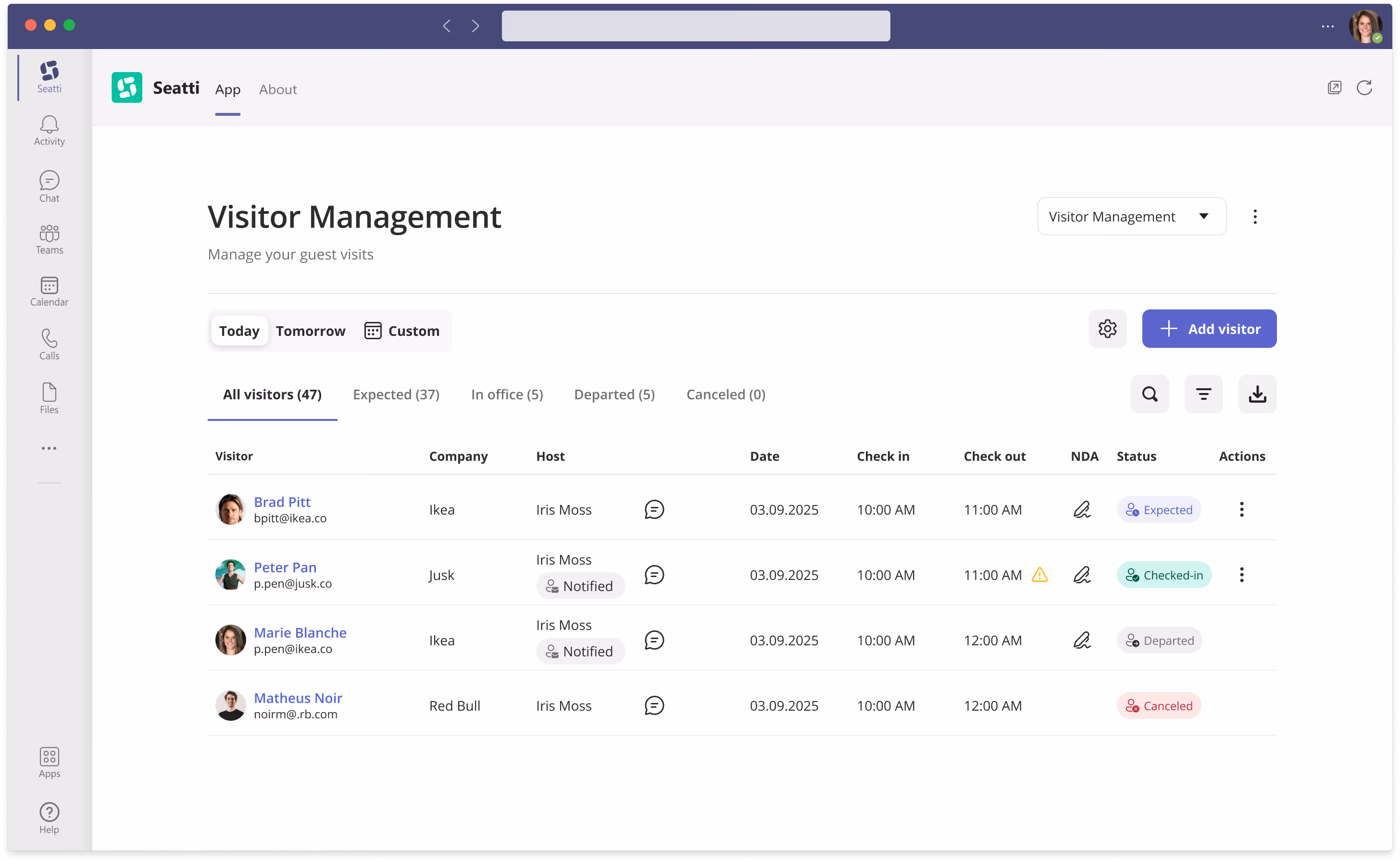Click Brad Pitt's Expected status badge
The height and width of the screenshot is (862, 1400).
coord(1158,510)
